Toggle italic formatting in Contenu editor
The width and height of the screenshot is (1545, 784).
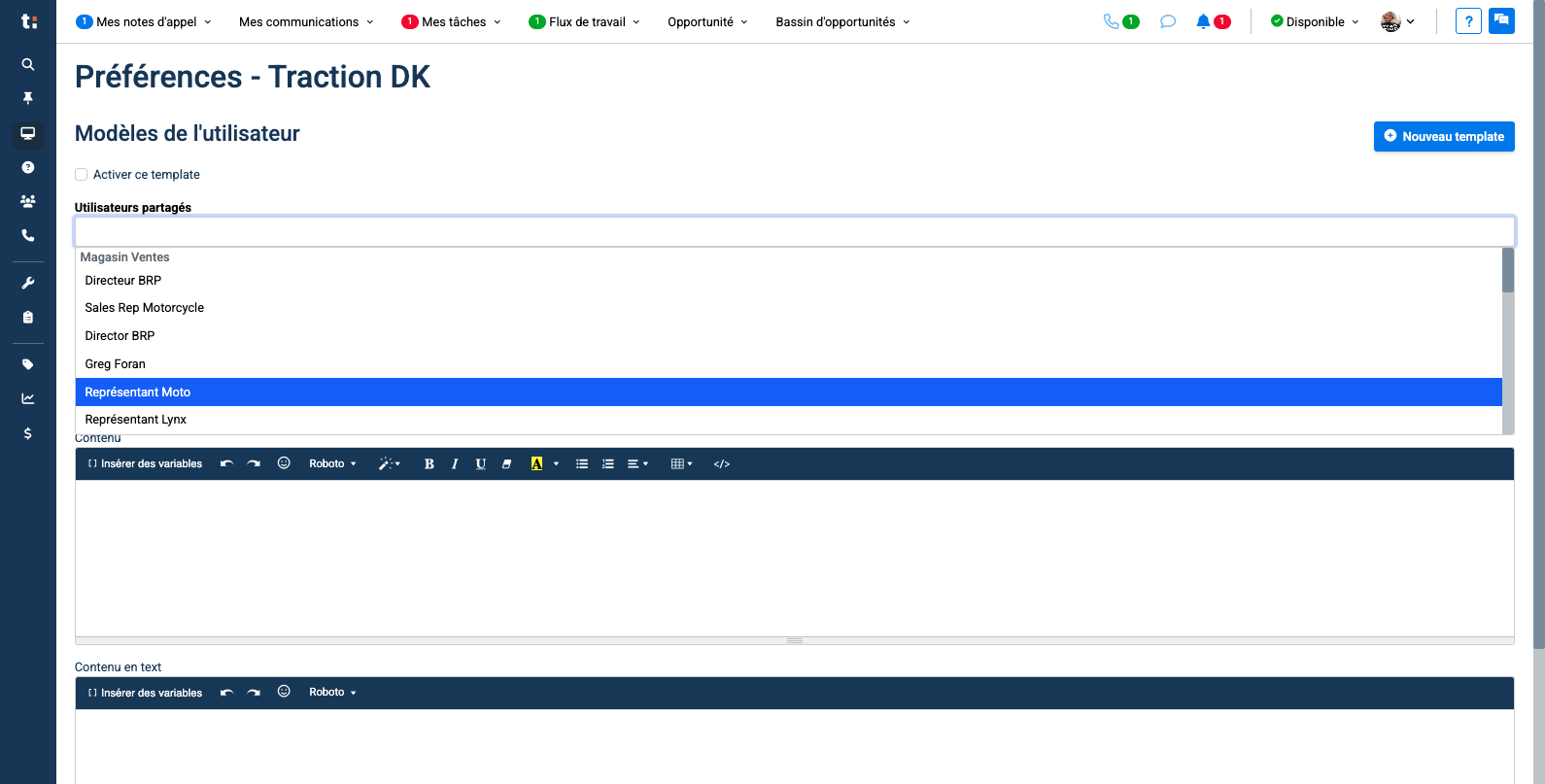pyautogui.click(x=455, y=464)
